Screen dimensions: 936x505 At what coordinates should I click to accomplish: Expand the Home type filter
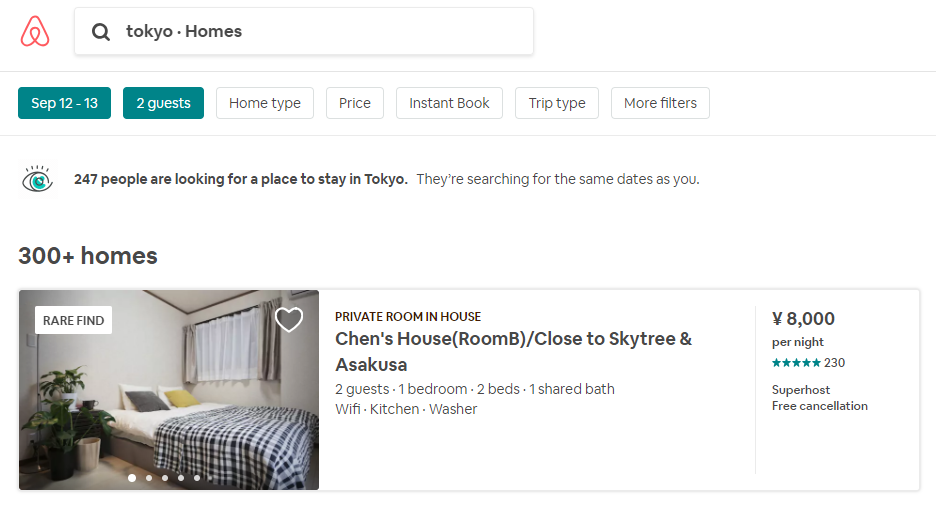265,103
